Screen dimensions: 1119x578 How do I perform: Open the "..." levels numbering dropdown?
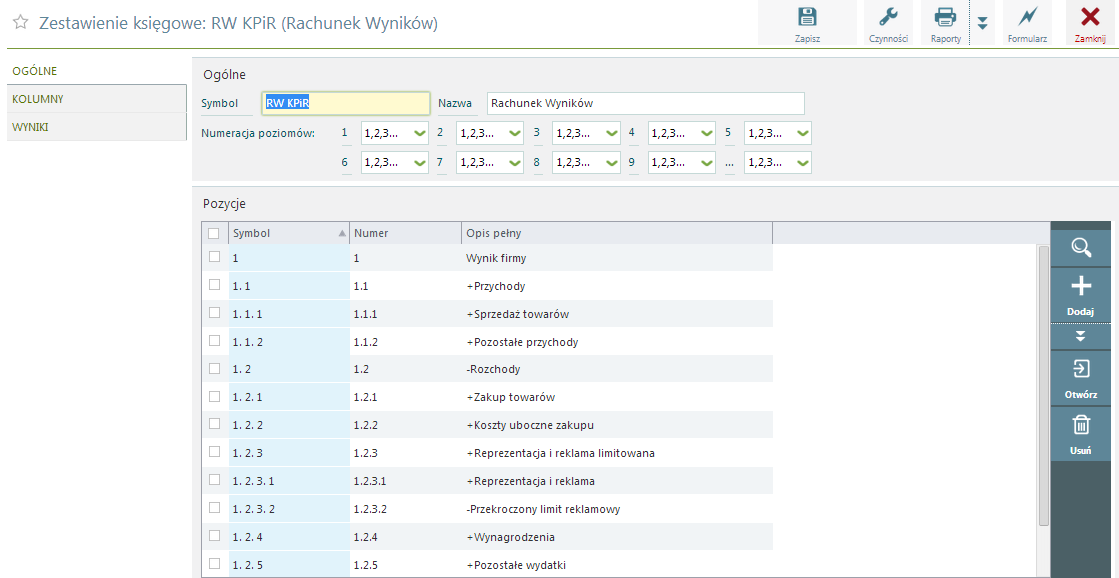[778, 162]
